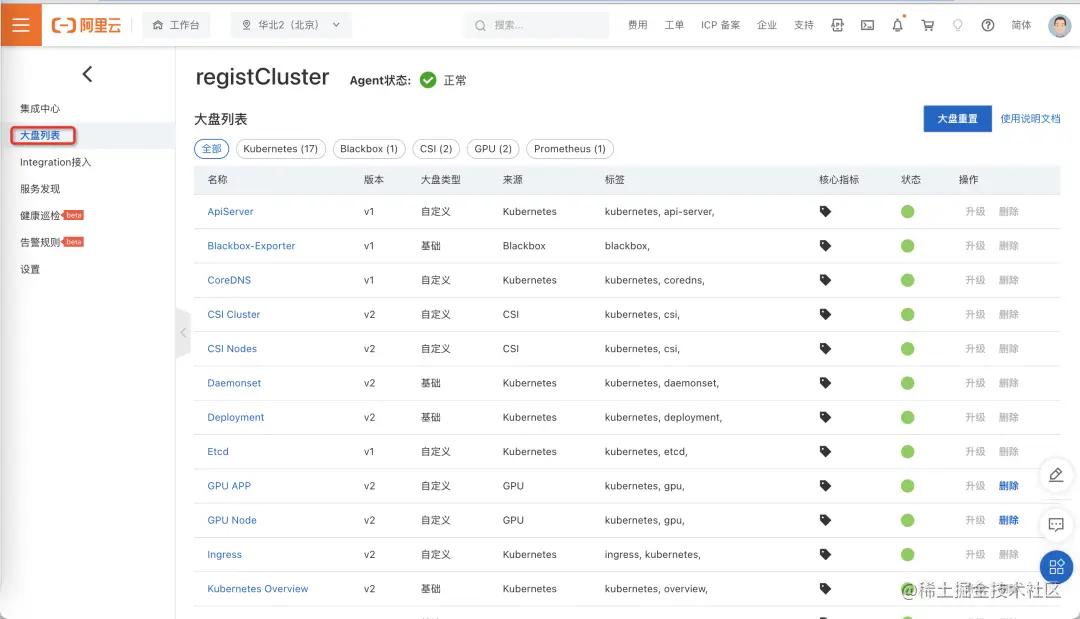Image resolution: width=1080 pixels, height=619 pixels.
Task: Click the green status dot for Ingress
Action: pos(907,554)
